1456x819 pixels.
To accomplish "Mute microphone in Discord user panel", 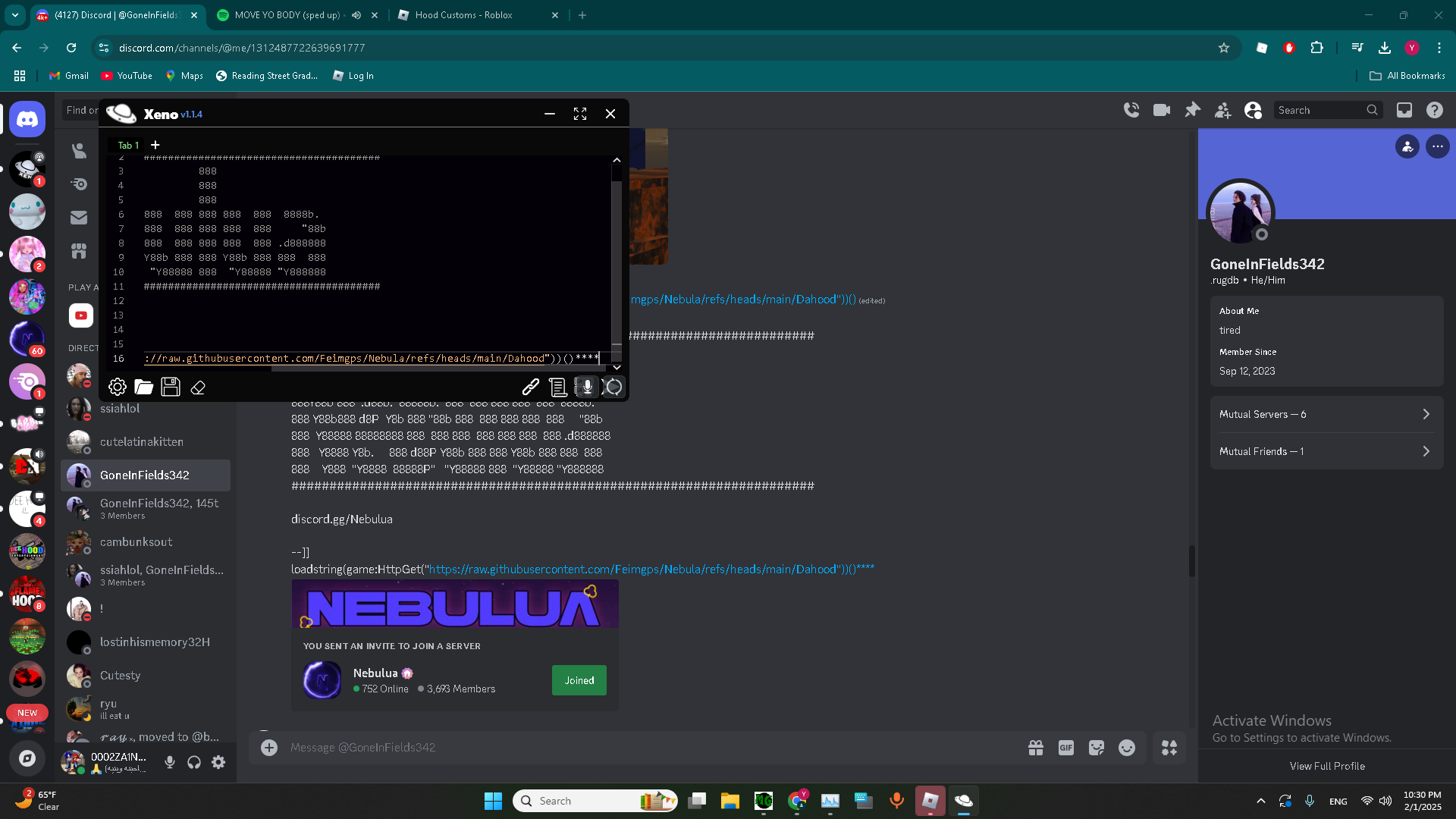I will [x=170, y=762].
